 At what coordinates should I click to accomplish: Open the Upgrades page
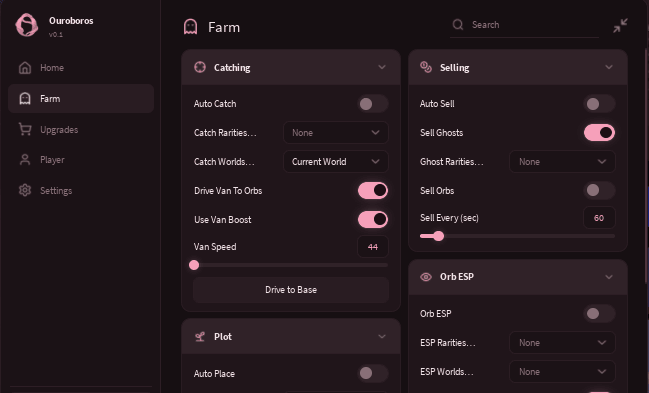[81, 129]
